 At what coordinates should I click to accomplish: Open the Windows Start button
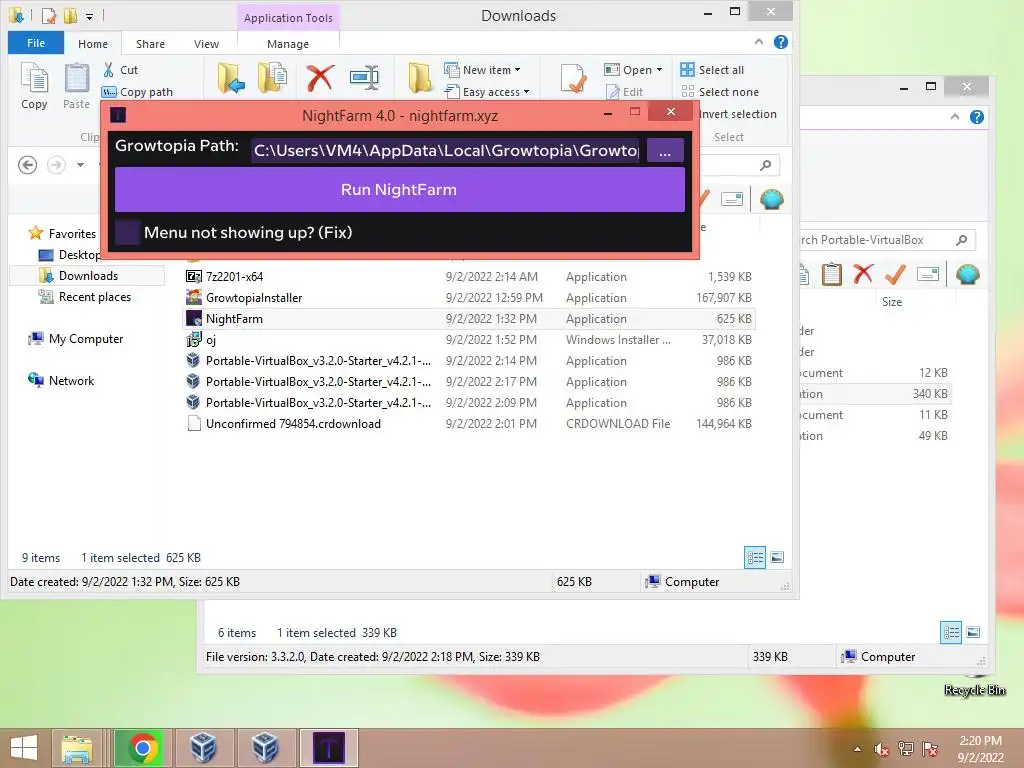24,748
